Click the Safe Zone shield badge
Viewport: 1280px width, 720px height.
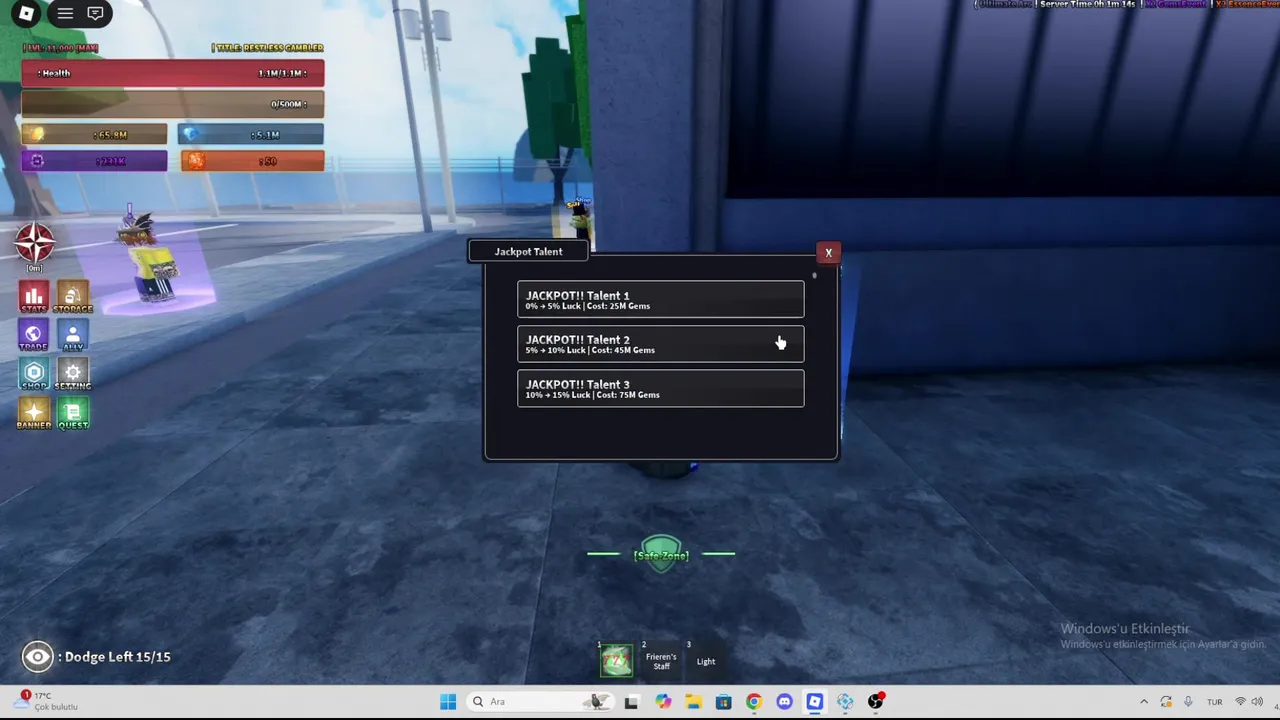click(661, 555)
